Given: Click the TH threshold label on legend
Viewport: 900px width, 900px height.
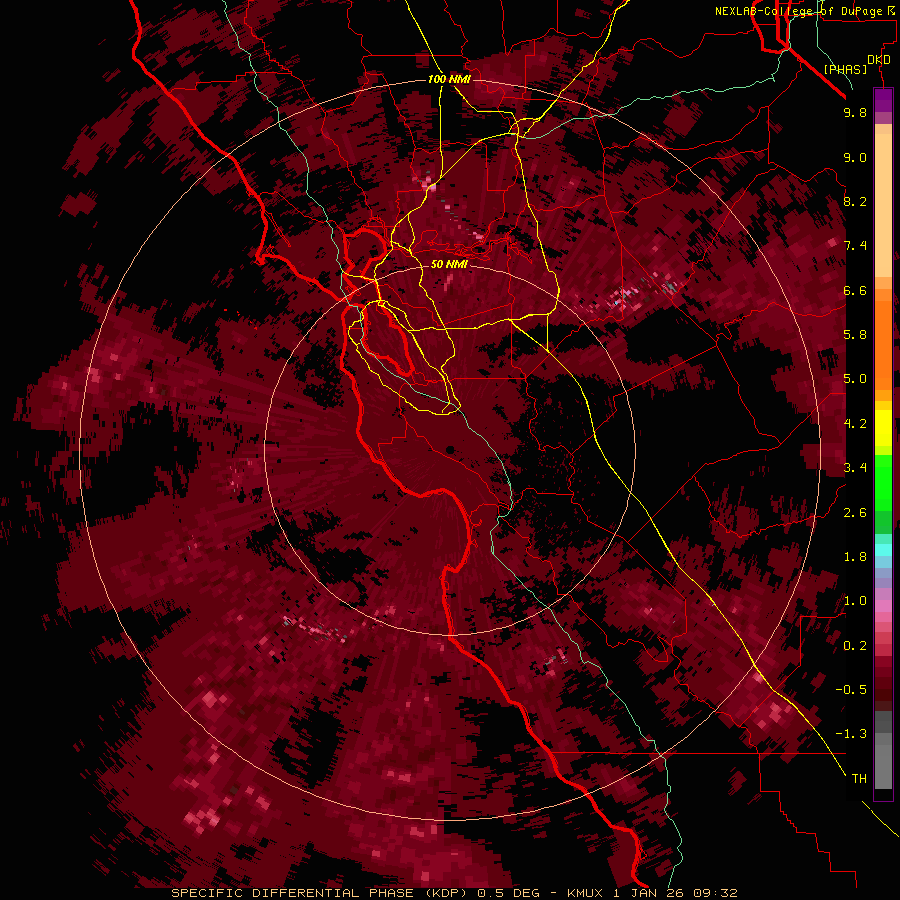Looking at the screenshot, I should [x=859, y=778].
